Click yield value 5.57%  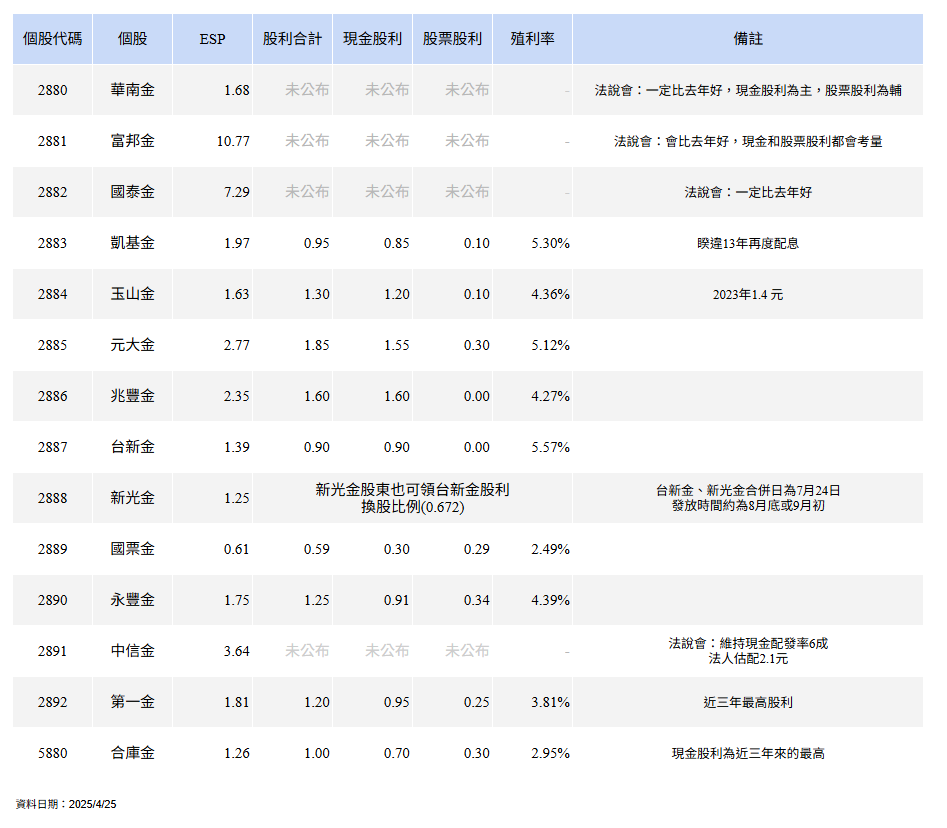tap(550, 448)
